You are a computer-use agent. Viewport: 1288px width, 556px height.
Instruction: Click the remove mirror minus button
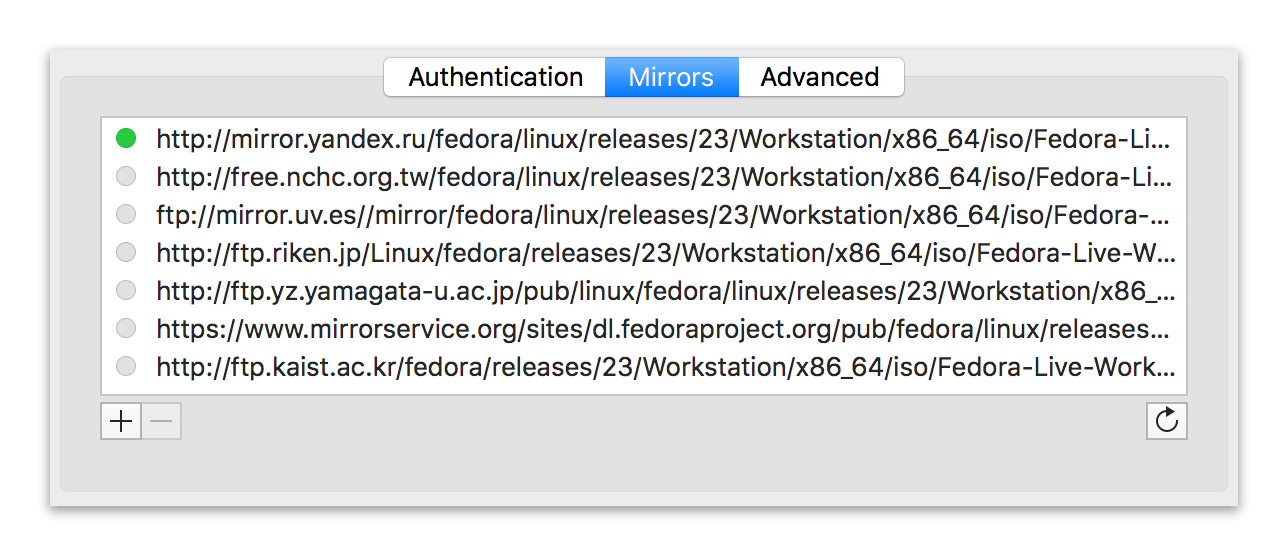[x=162, y=421]
